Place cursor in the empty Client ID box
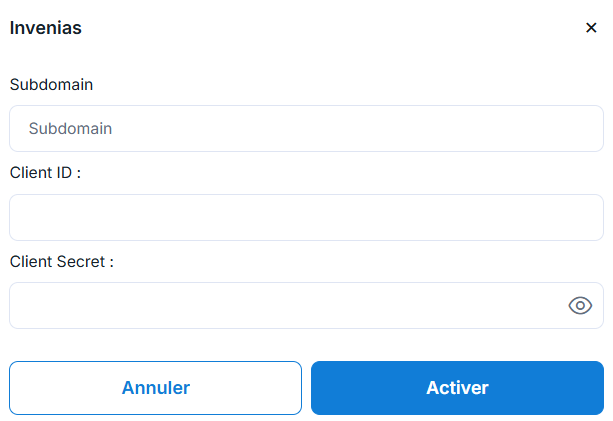 point(306,217)
